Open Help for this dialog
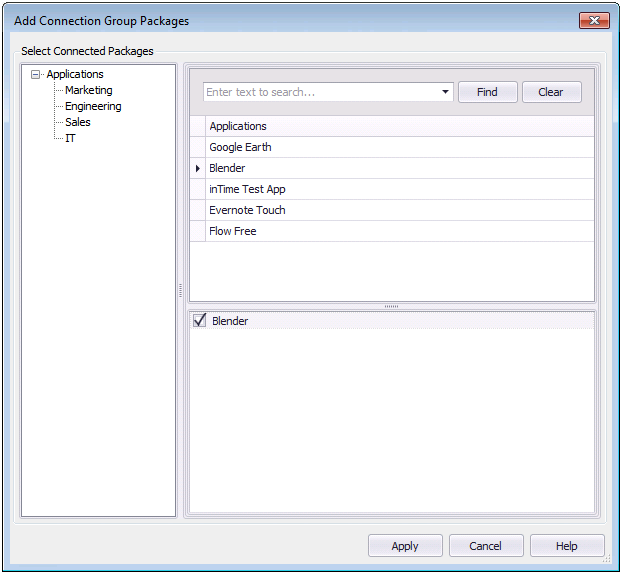 click(x=567, y=546)
